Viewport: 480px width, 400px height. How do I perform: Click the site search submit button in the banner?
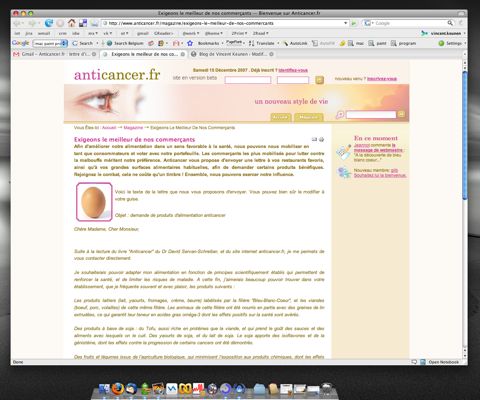pyautogui.click(x=402, y=114)
